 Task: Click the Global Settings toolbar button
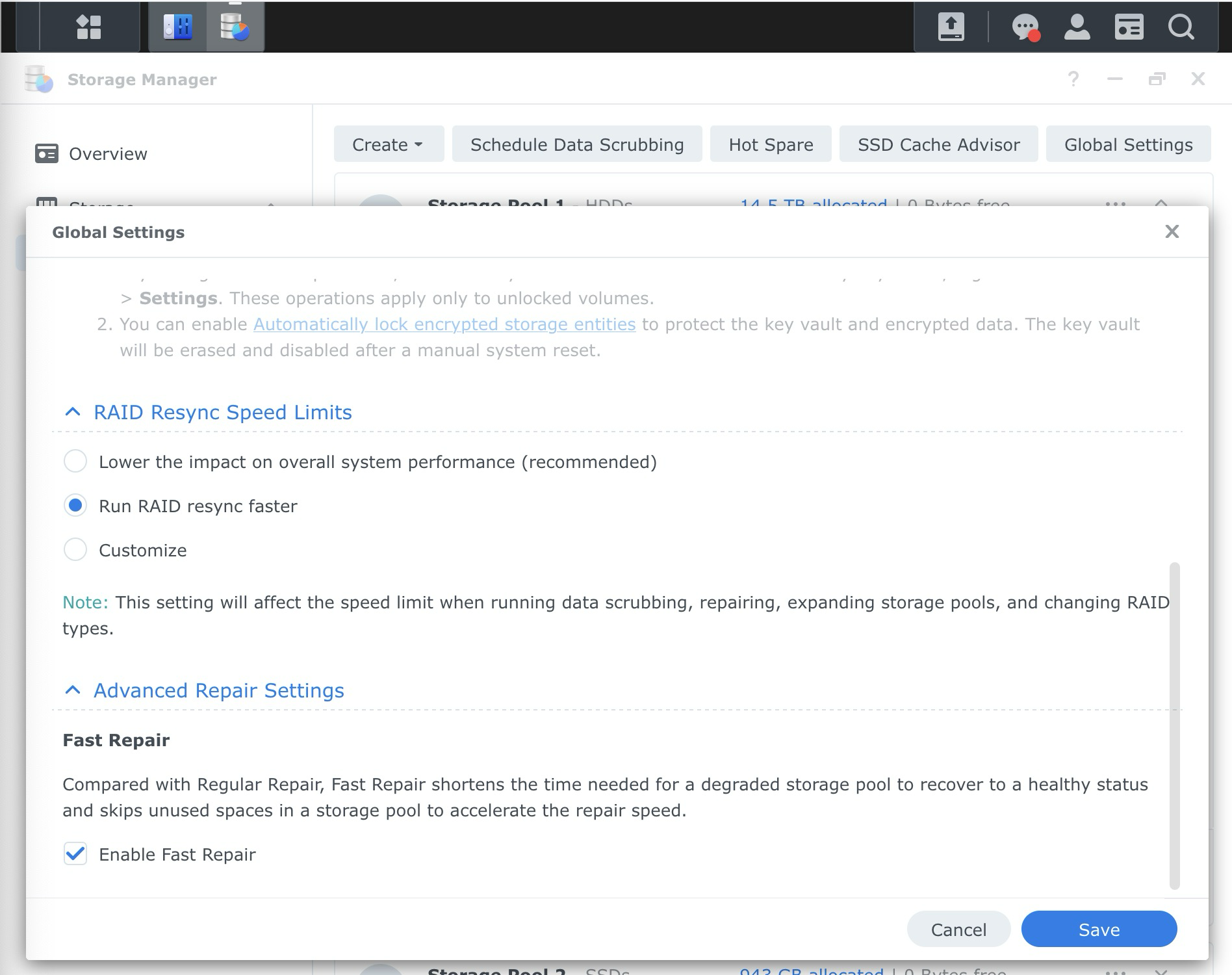point(1128,144)
